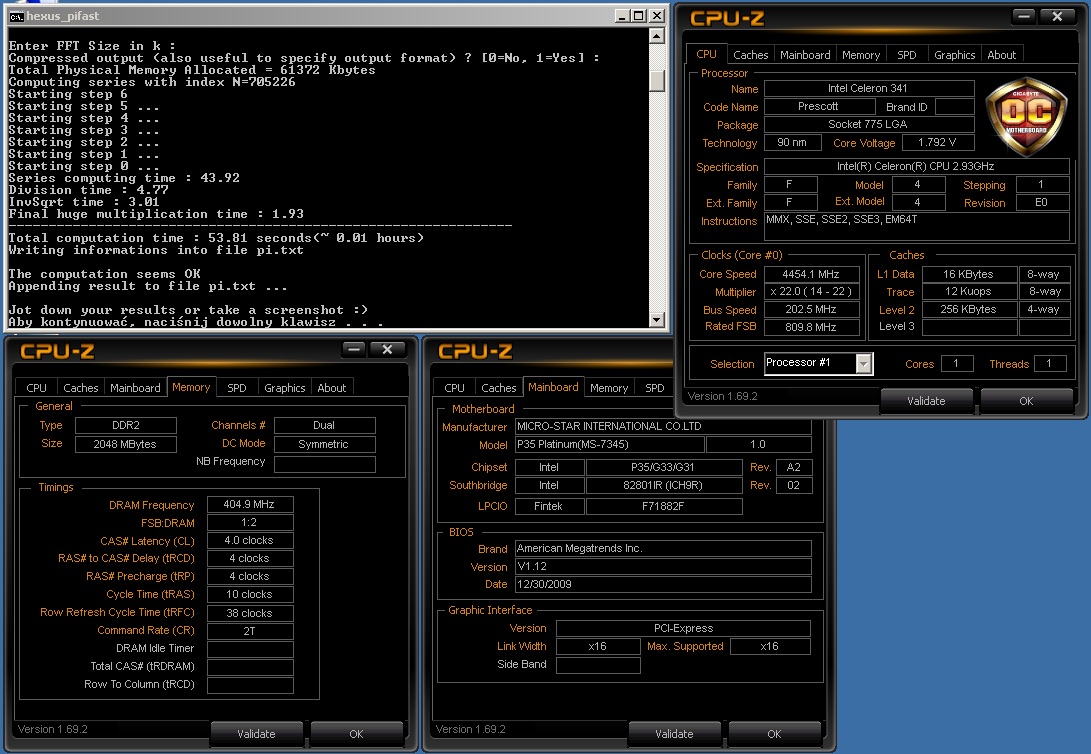Select the Memory tab in Memory window
This screenshot has height=754, width=1091.
tap(191, 387)
